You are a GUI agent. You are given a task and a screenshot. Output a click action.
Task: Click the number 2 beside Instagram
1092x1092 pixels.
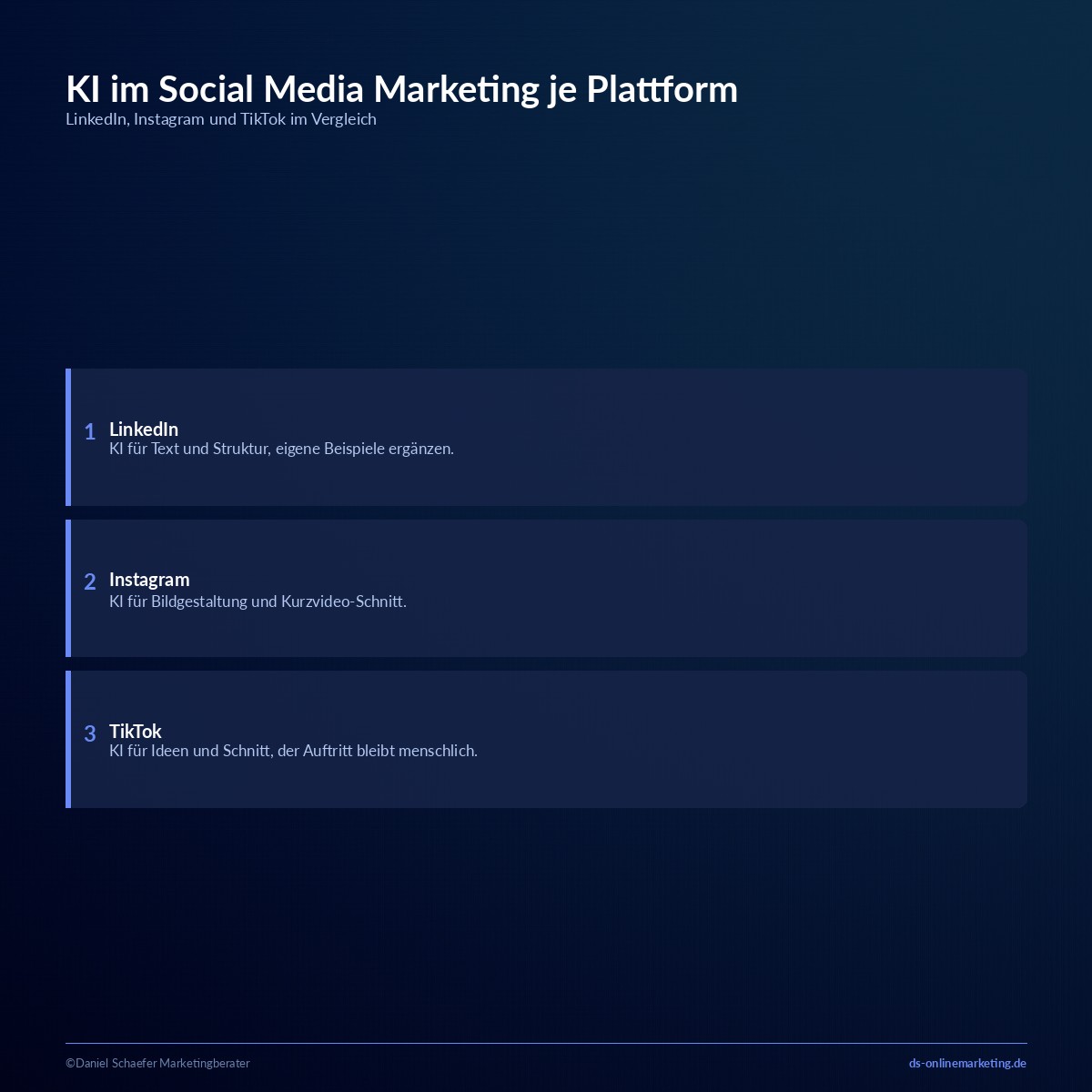click(x=89, y=581)
